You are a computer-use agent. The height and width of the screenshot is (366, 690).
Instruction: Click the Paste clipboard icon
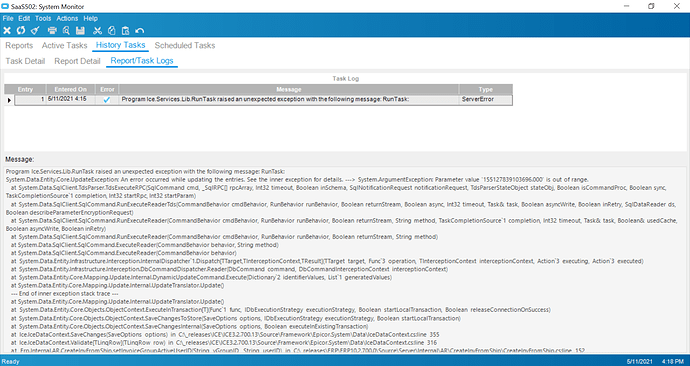(x=125, y=30)
